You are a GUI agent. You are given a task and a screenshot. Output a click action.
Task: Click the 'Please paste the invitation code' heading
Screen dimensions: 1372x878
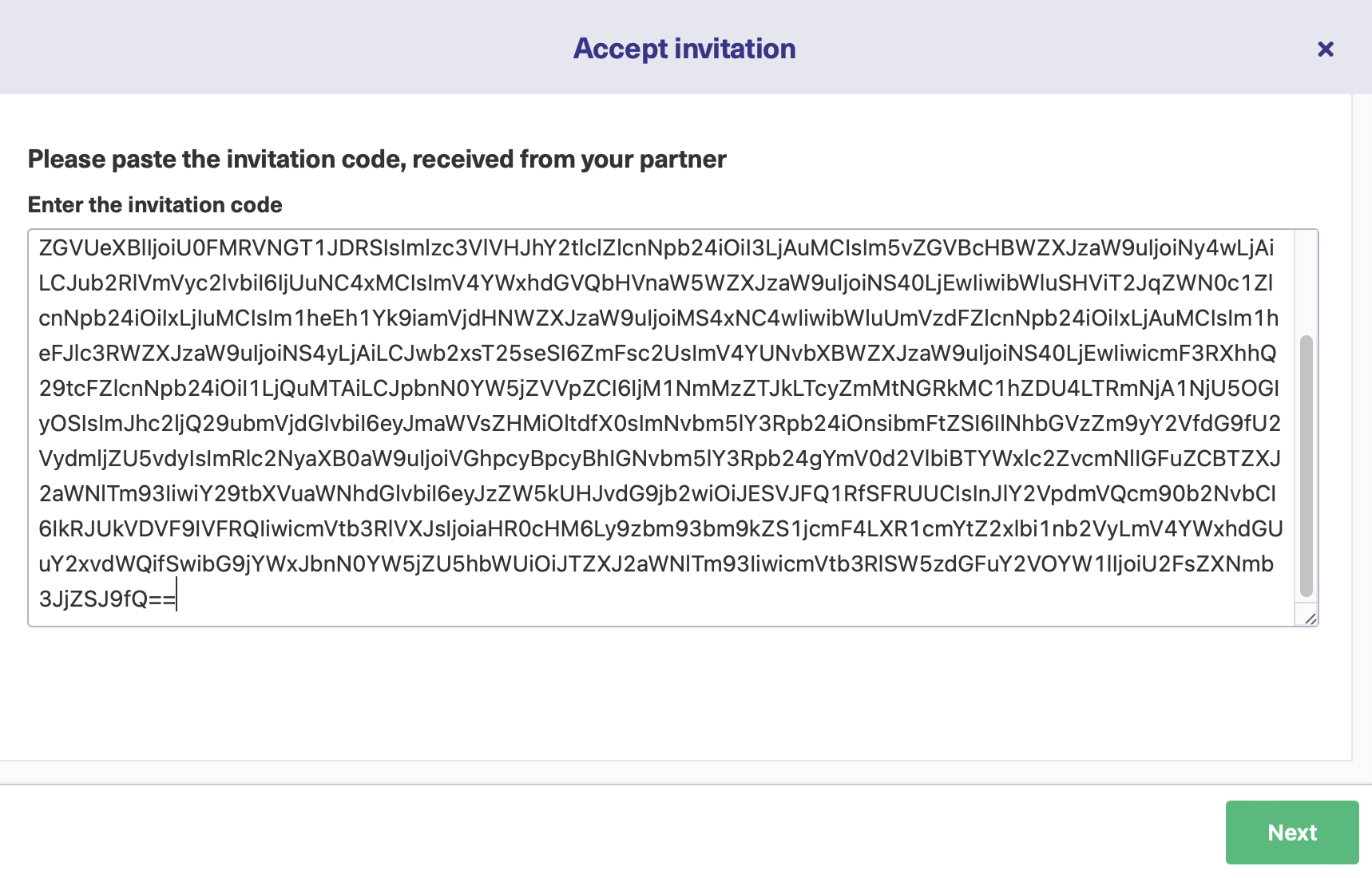[377, 160]
